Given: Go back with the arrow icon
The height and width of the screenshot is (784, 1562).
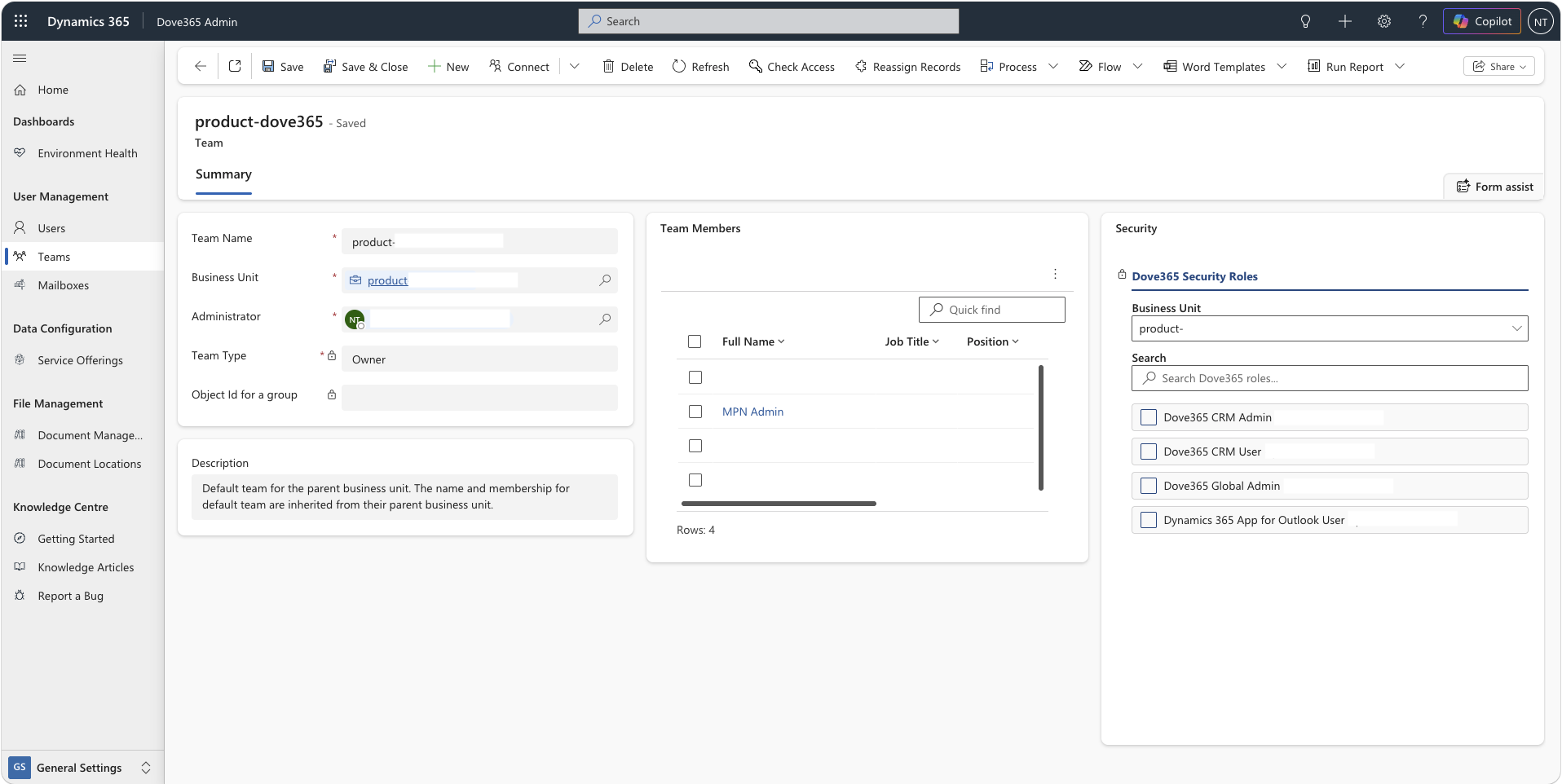Looking at the screenshot, I should tap(201, 66).
